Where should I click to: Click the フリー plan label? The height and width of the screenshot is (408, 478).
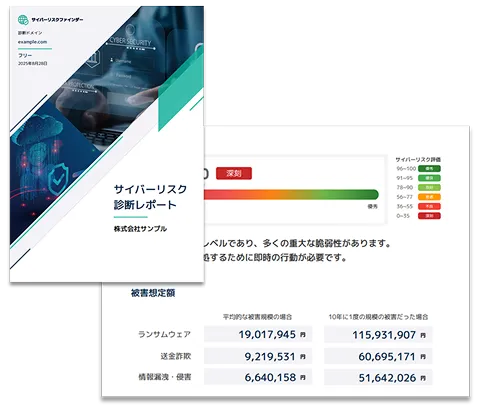[25, 55]
